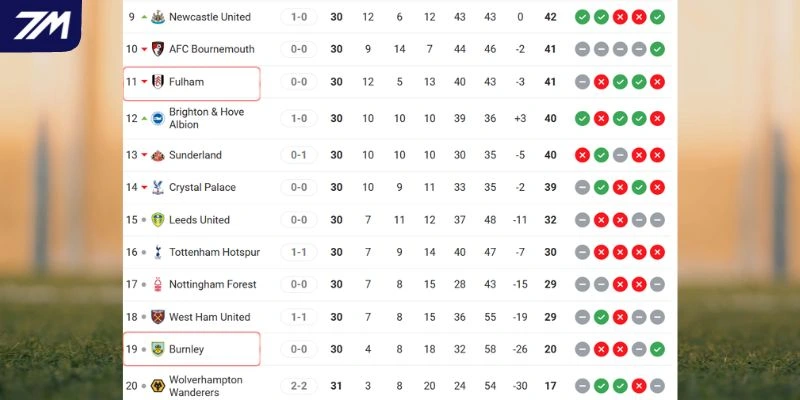Click the Tottenham Hotspur club crest

[x=157, y=252]
